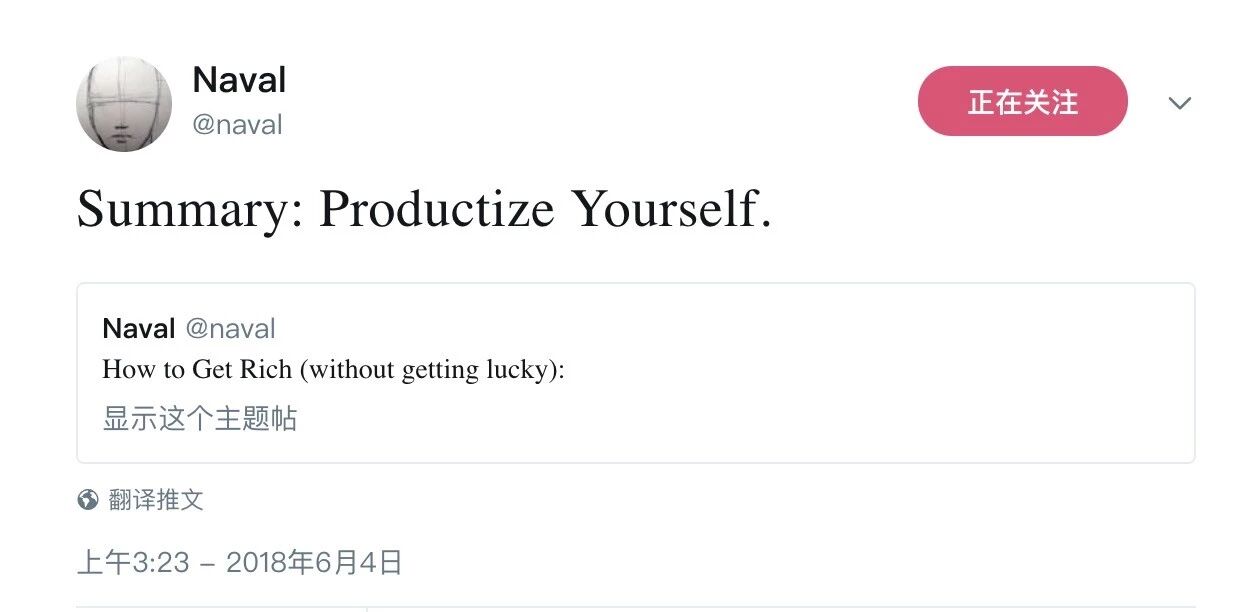Click the globe translate icon
The height and width of the screenshot is (612, 1260).
(x=88, y=500)
